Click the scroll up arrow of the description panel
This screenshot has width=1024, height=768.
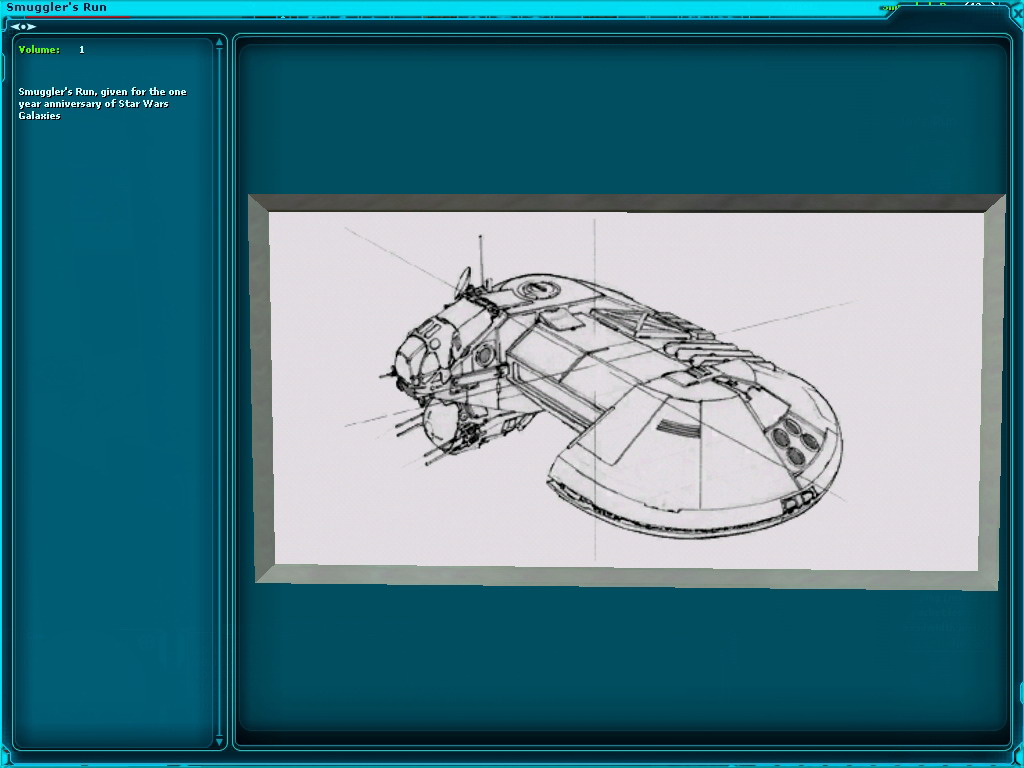point(219,42)
